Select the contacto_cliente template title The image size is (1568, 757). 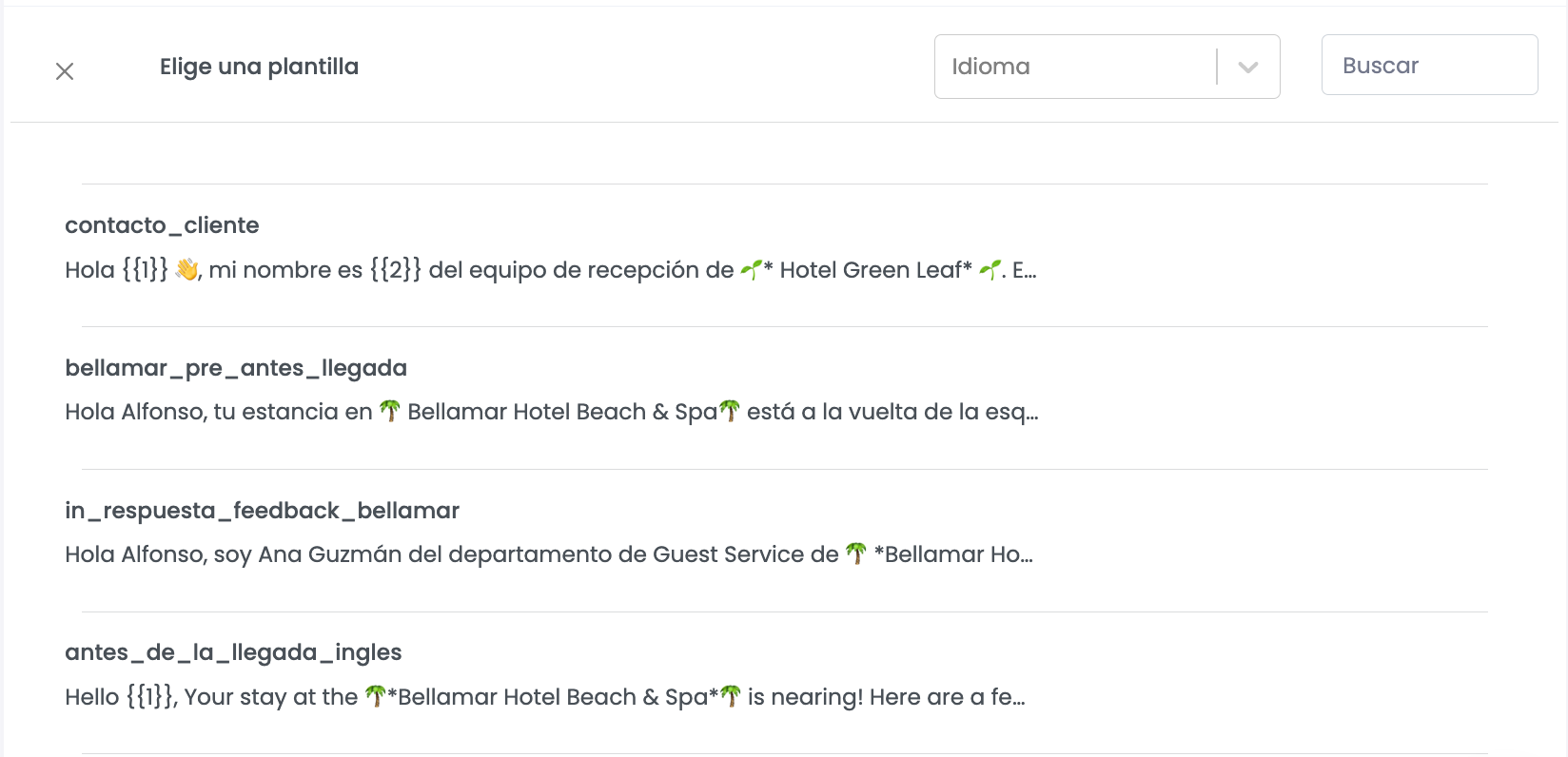[x=162, y=225]
